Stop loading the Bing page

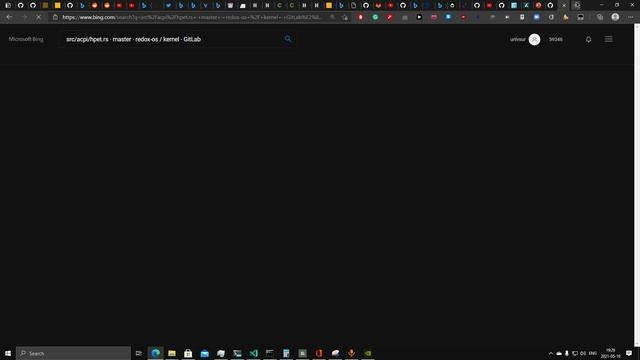pos(38,17)
